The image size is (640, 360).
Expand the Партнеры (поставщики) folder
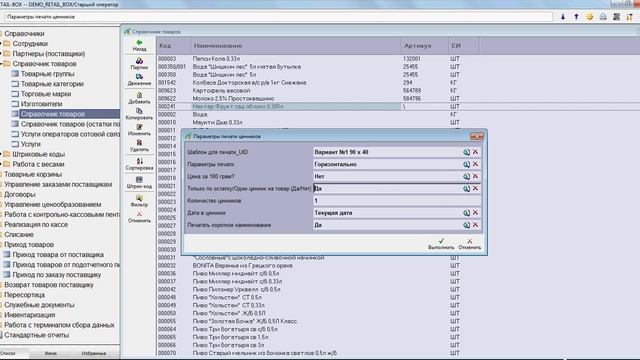1,53
